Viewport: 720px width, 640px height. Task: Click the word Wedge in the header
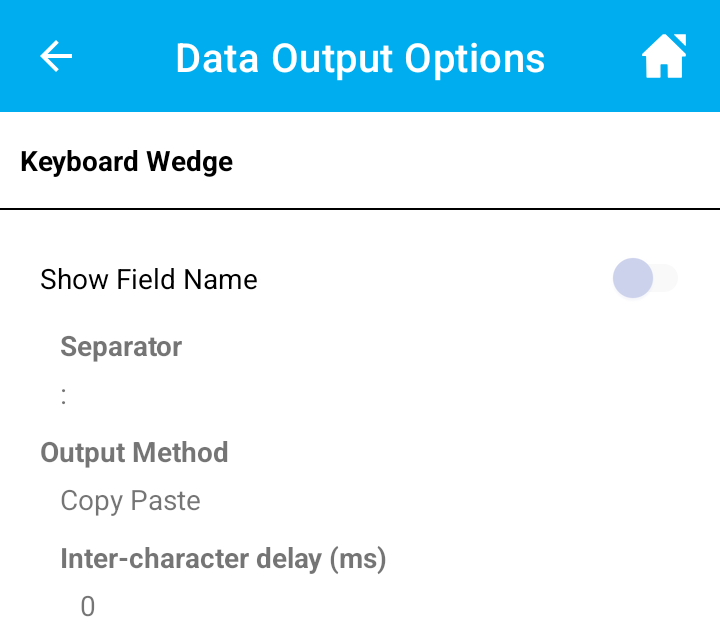click(x=189, y=161)
